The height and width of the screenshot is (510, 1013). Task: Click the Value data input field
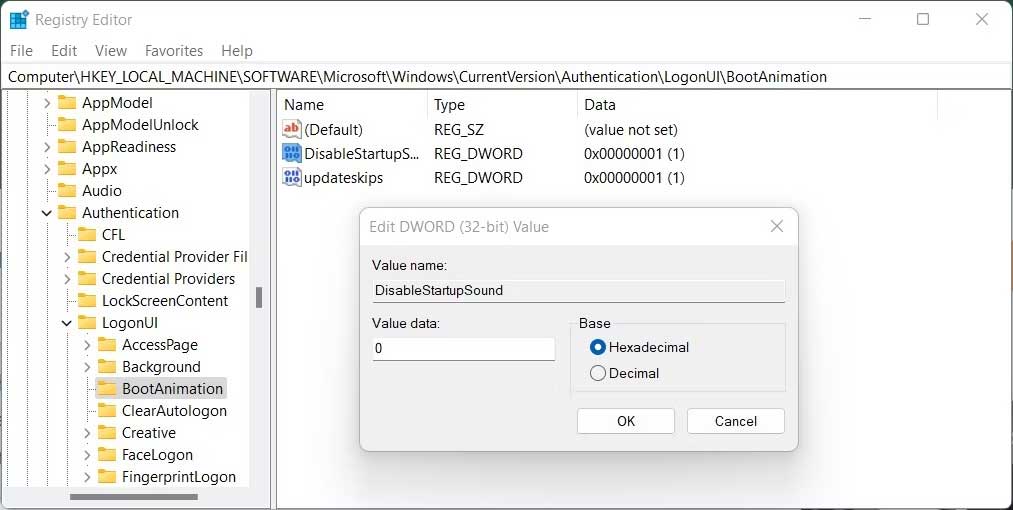pos(463,349)
